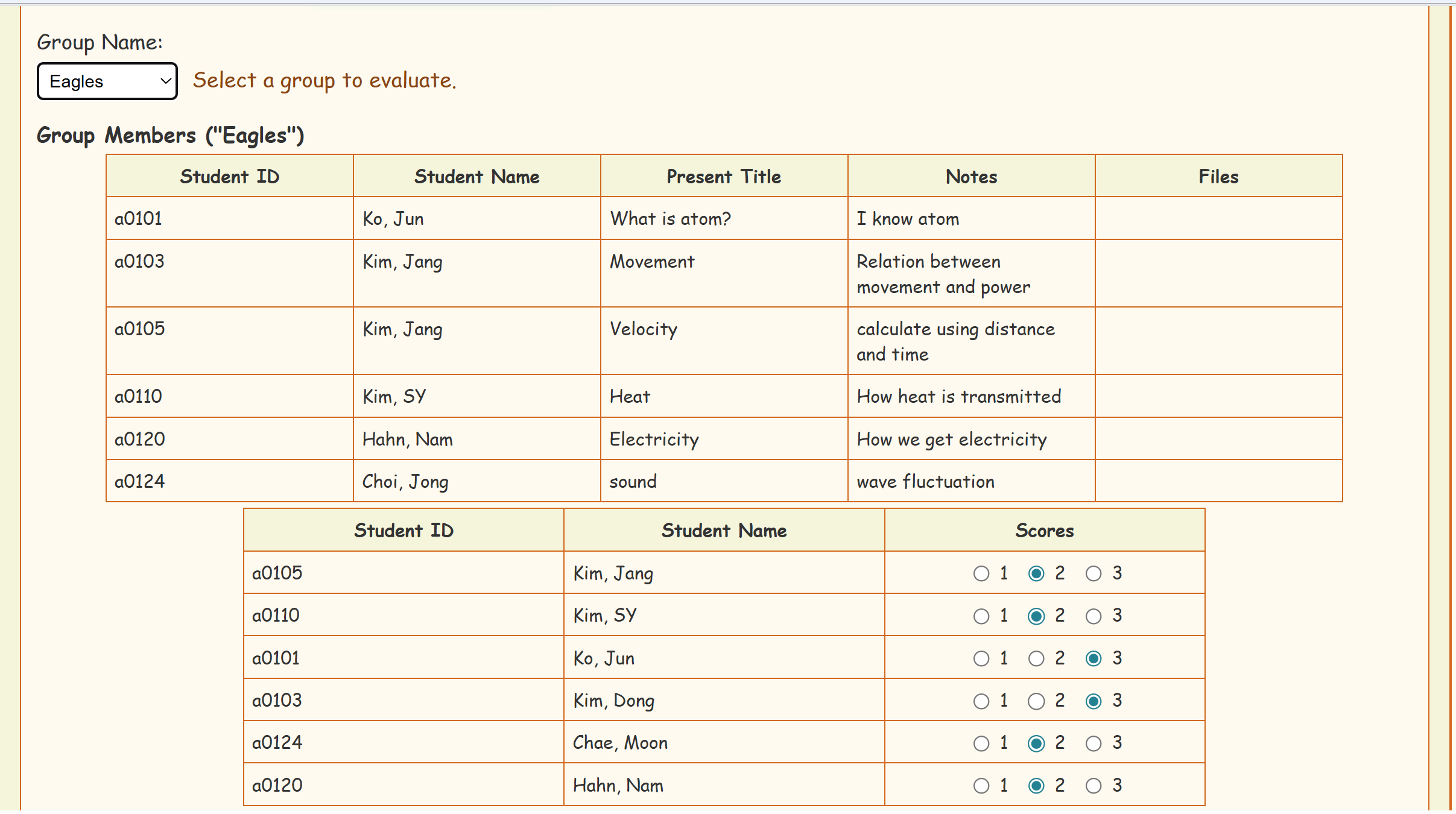Select score 1 for a0105 Kim, Jang
1456x814 pixels.
coord(981,573)
